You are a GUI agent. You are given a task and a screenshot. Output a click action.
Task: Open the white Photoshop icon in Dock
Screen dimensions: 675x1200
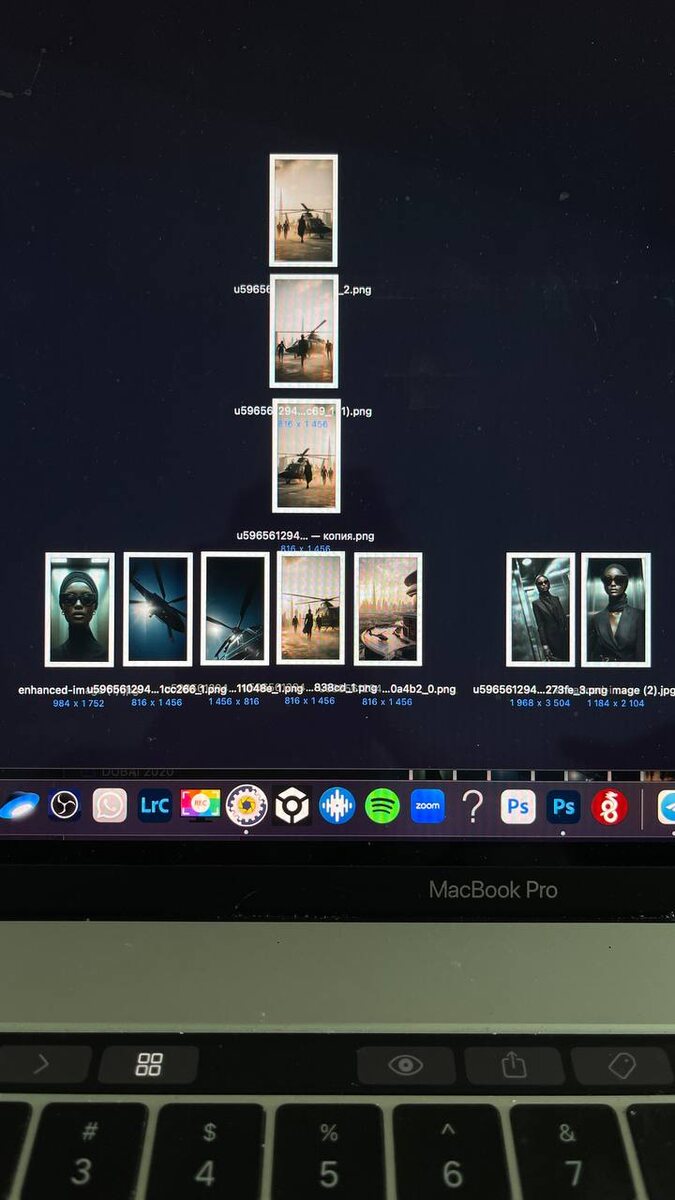(x=518, y=806)
